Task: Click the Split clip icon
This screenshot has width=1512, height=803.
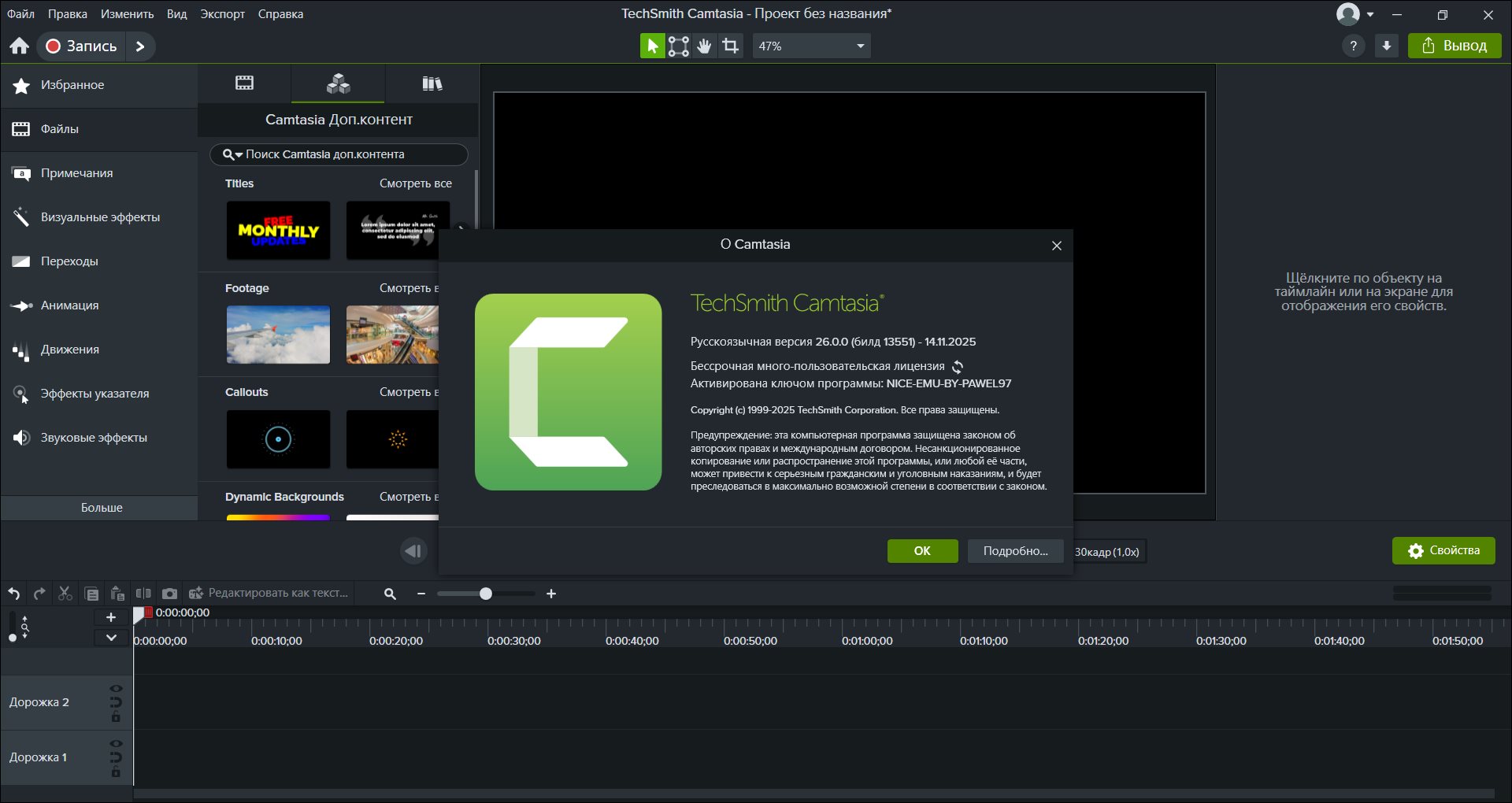Action: point(143,594)
